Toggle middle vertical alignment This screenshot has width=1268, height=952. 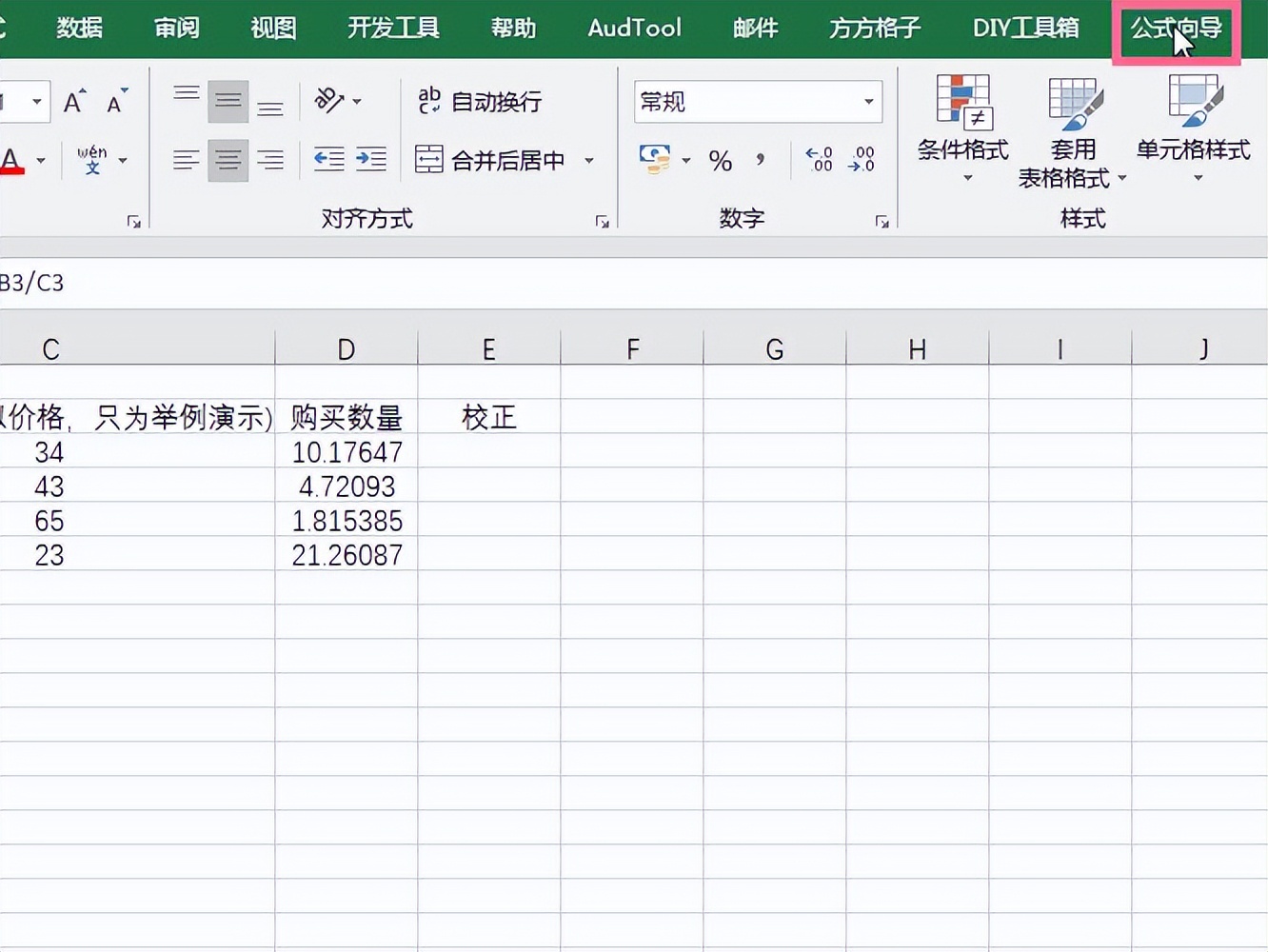coord(228,100)
